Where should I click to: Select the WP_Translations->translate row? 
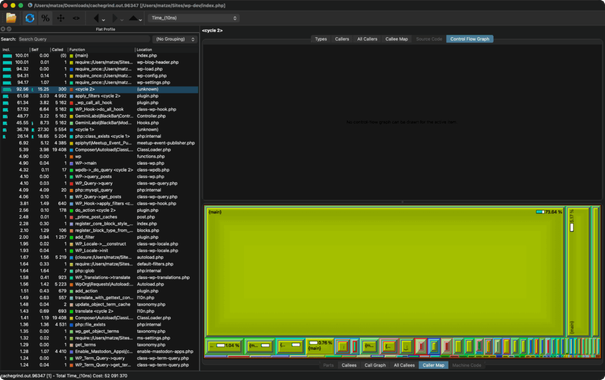point(99,277)
